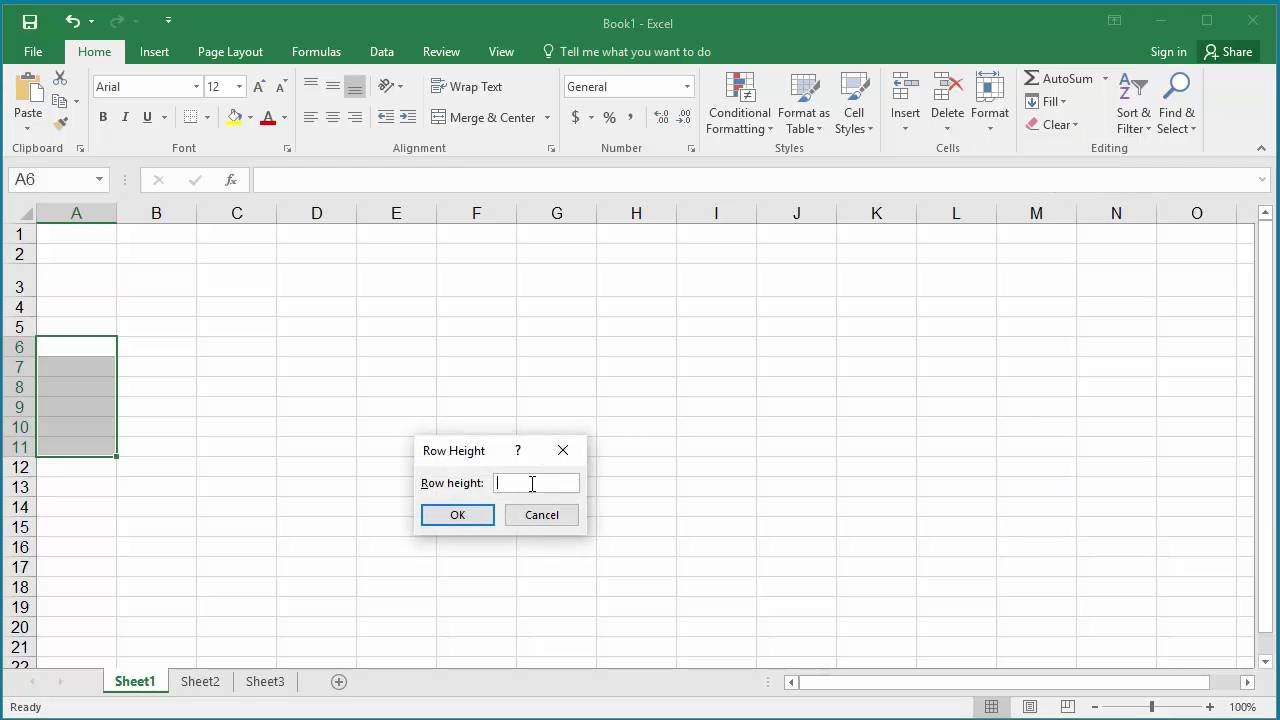Click the Decrease Indent icon

click(x=386, y=117)
